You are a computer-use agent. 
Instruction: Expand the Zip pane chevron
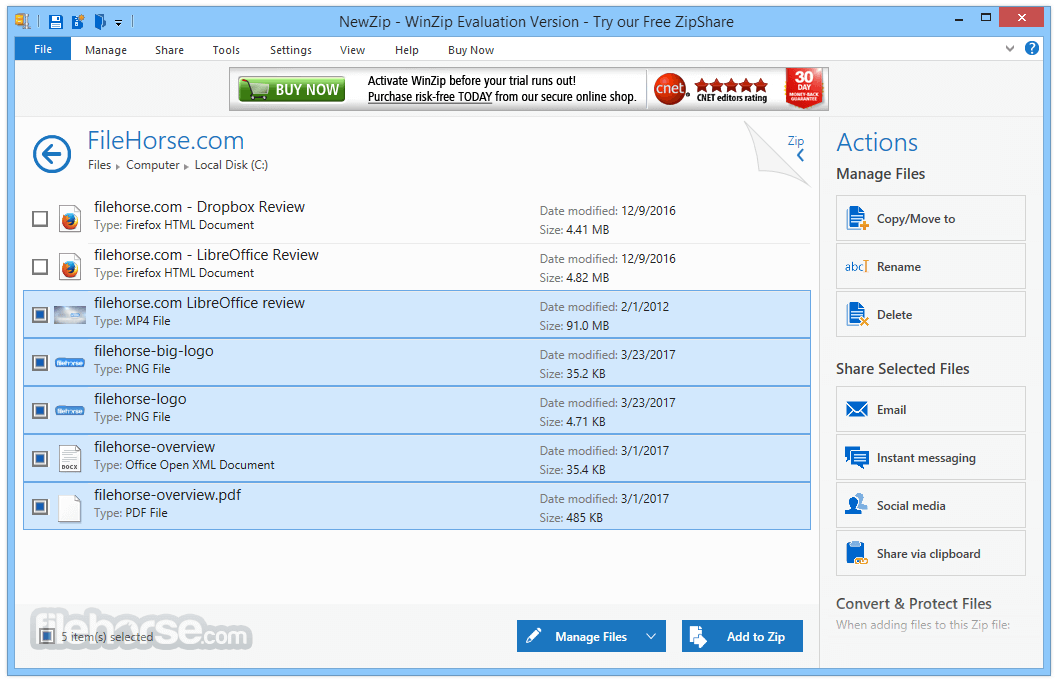800,156
